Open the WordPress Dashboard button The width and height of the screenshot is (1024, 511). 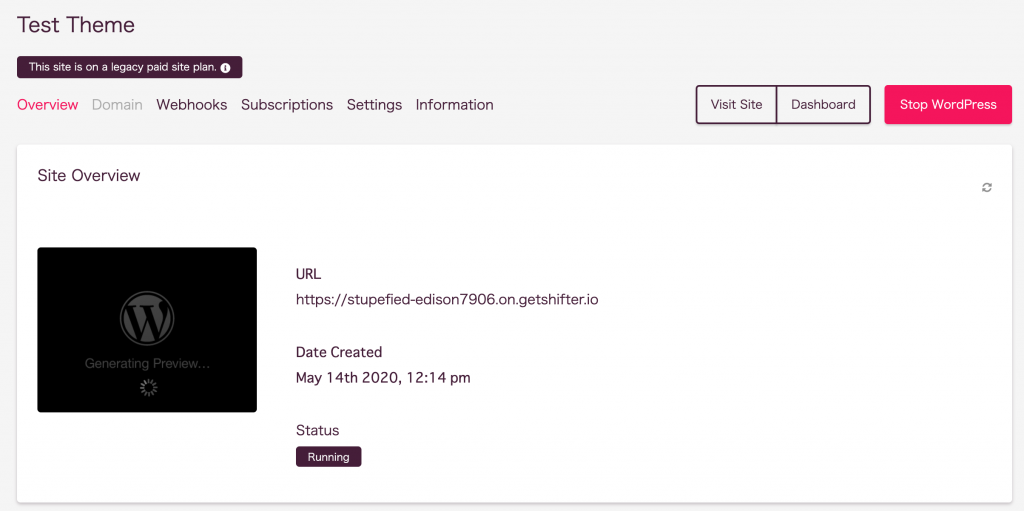pyautogui.click(x=824, y=105)
